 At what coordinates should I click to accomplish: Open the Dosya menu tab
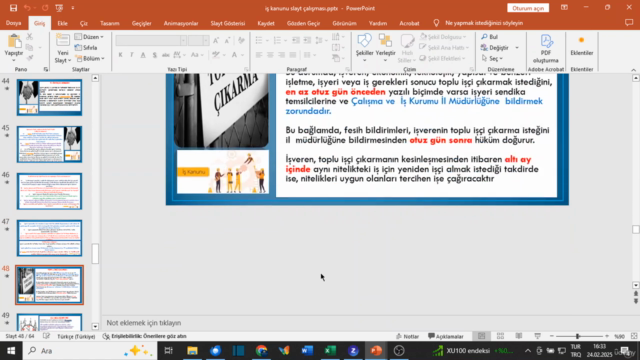[13, 23]
